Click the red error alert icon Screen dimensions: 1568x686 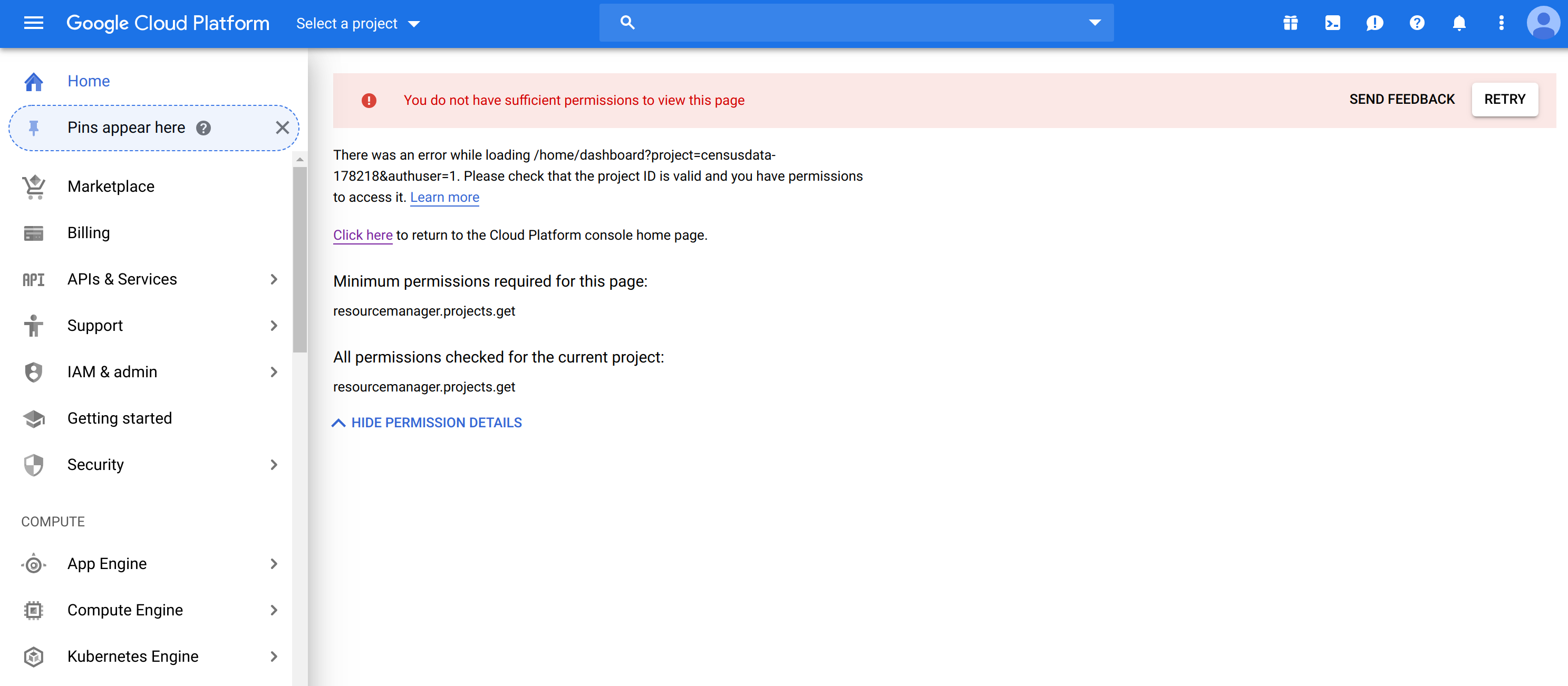point(369,100)
